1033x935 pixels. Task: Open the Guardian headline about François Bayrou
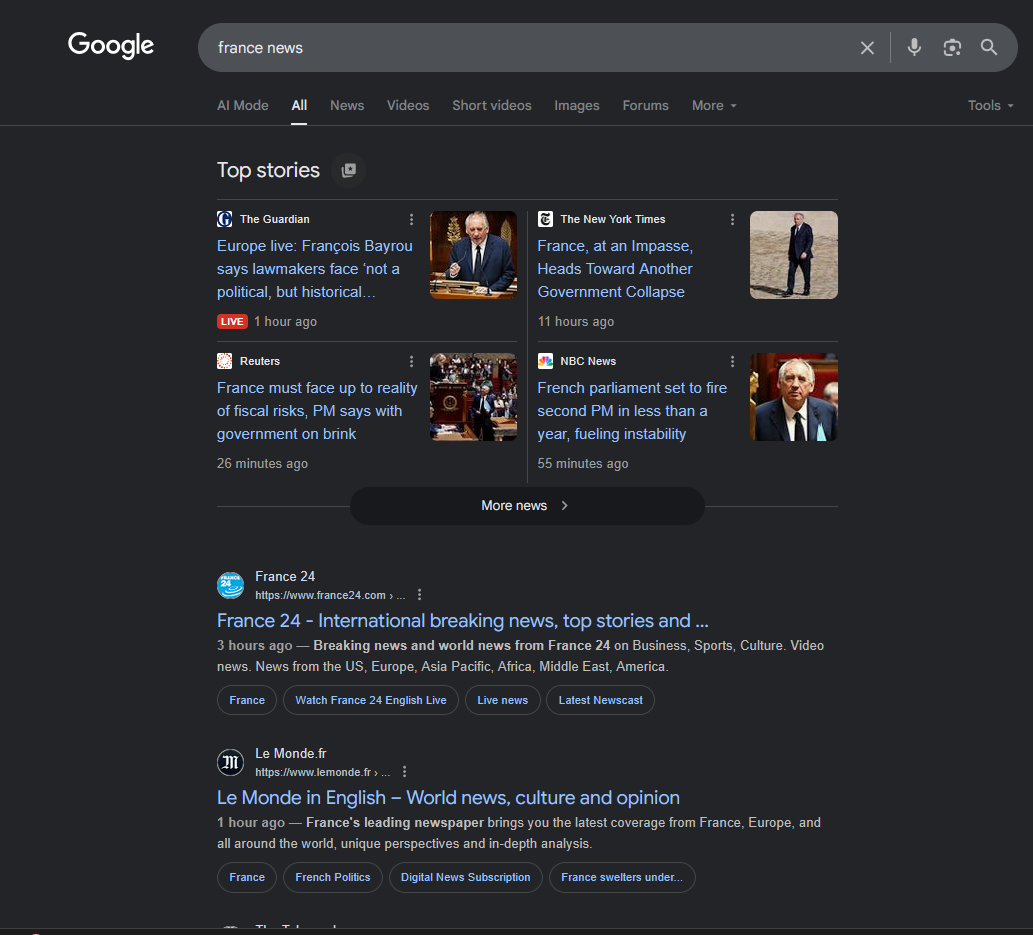pos(315,269)
